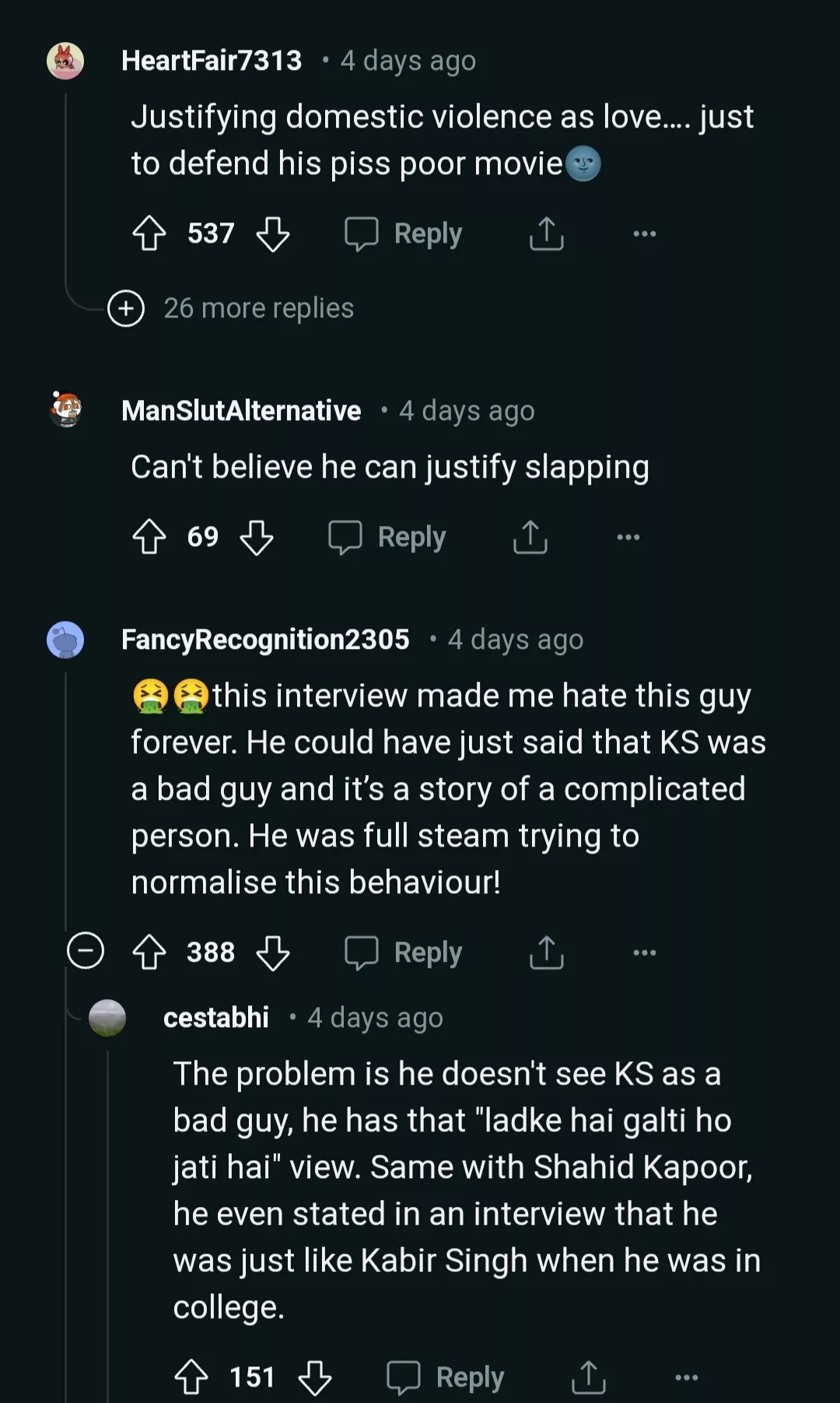Screen dimensions: 840x1403
Task: Downvote HeartFair7313's comment
Action: coord(273,233)
